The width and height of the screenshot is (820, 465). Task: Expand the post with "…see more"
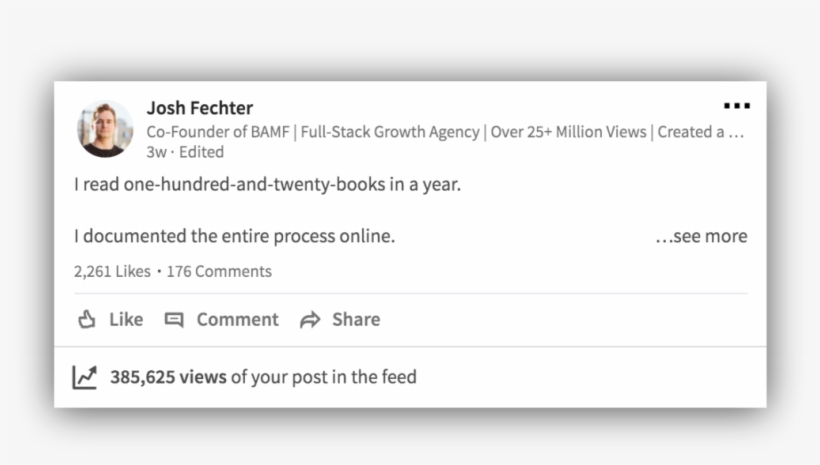[701, 237]
